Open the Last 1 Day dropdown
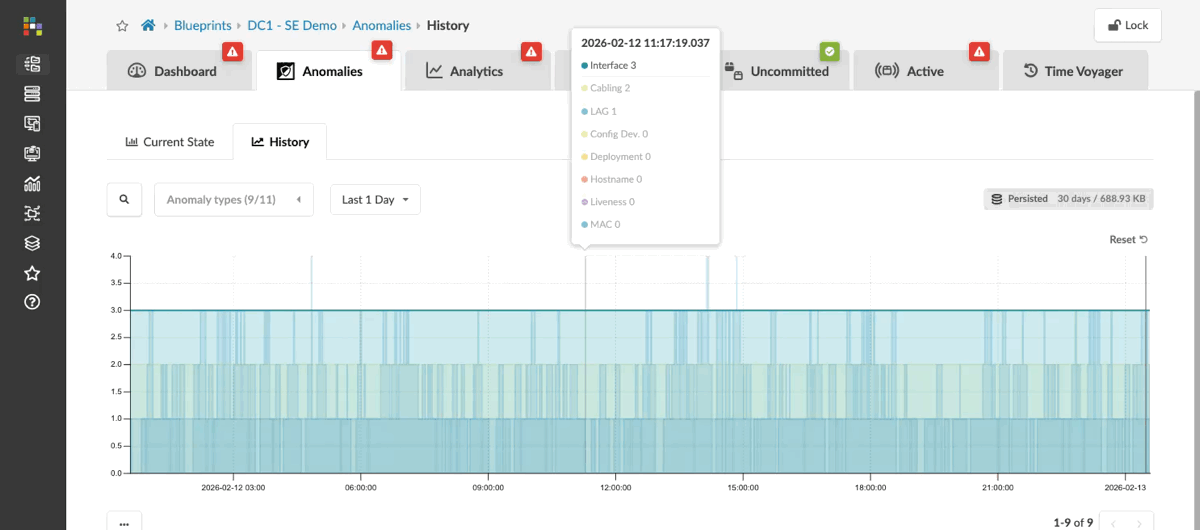Image resolution: width=1200 pixels, height=530 pixels. click(375, 200)
